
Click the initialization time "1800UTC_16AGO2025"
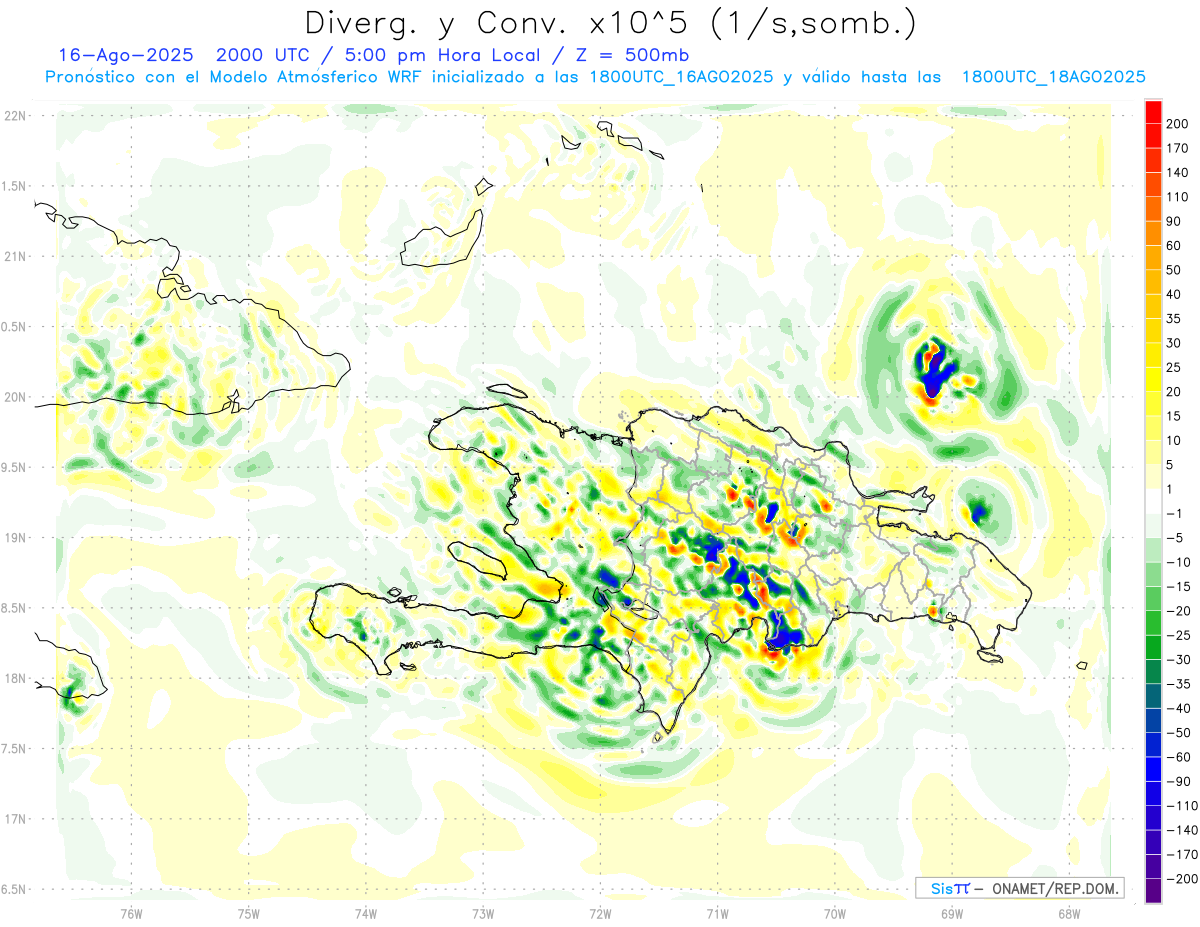coord(681,77)
